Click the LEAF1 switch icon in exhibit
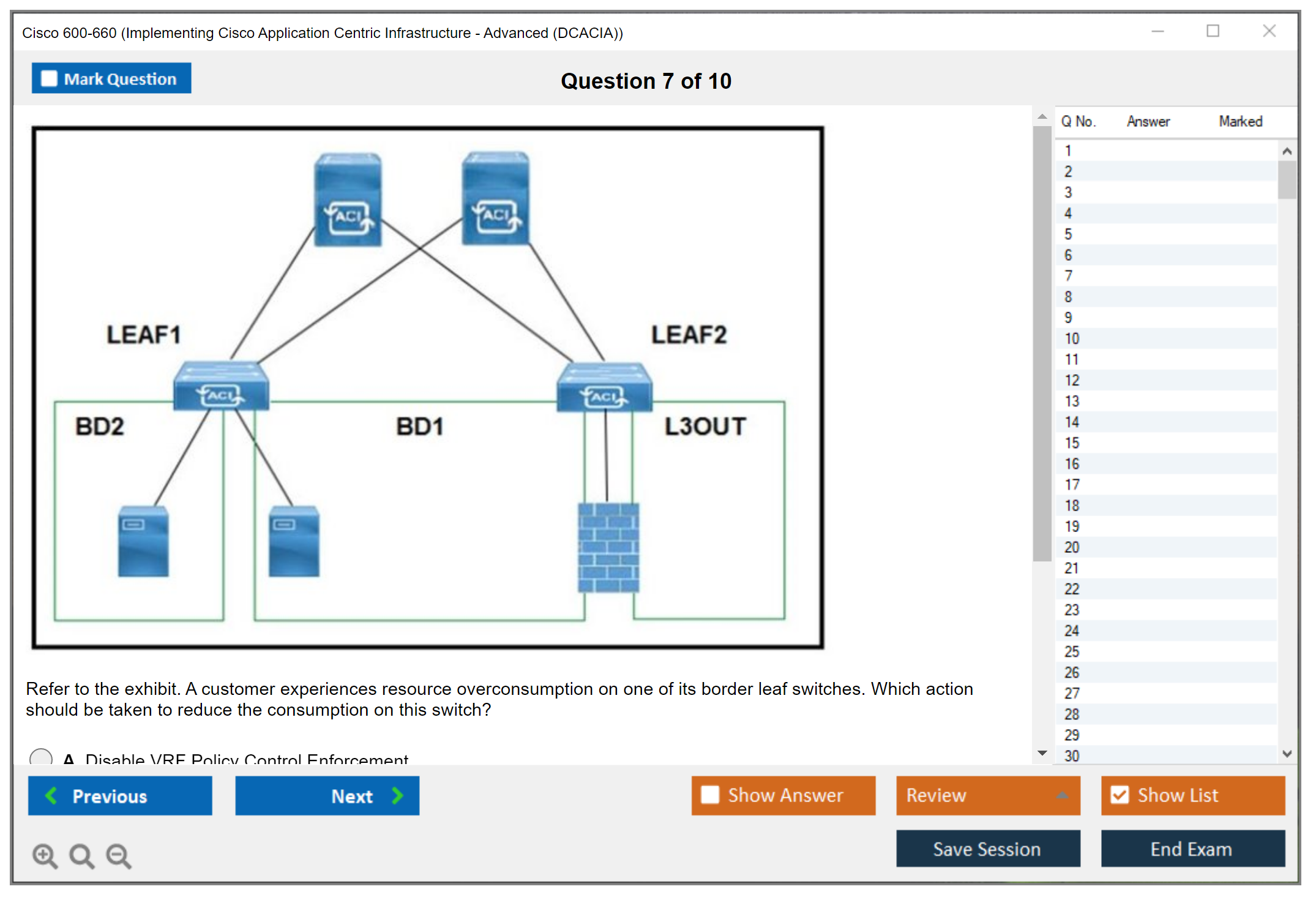This screenshot has width=1316, height=900. pyautogui.click(x=221, y=386)
